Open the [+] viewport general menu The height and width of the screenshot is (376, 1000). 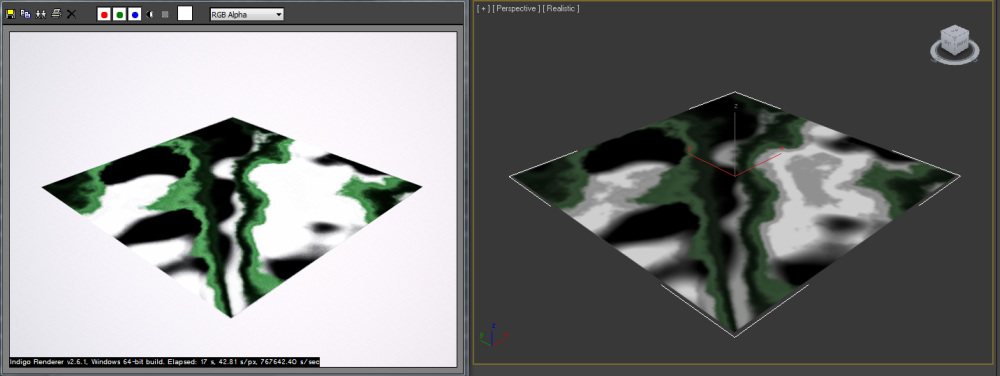tap(483, 8)
